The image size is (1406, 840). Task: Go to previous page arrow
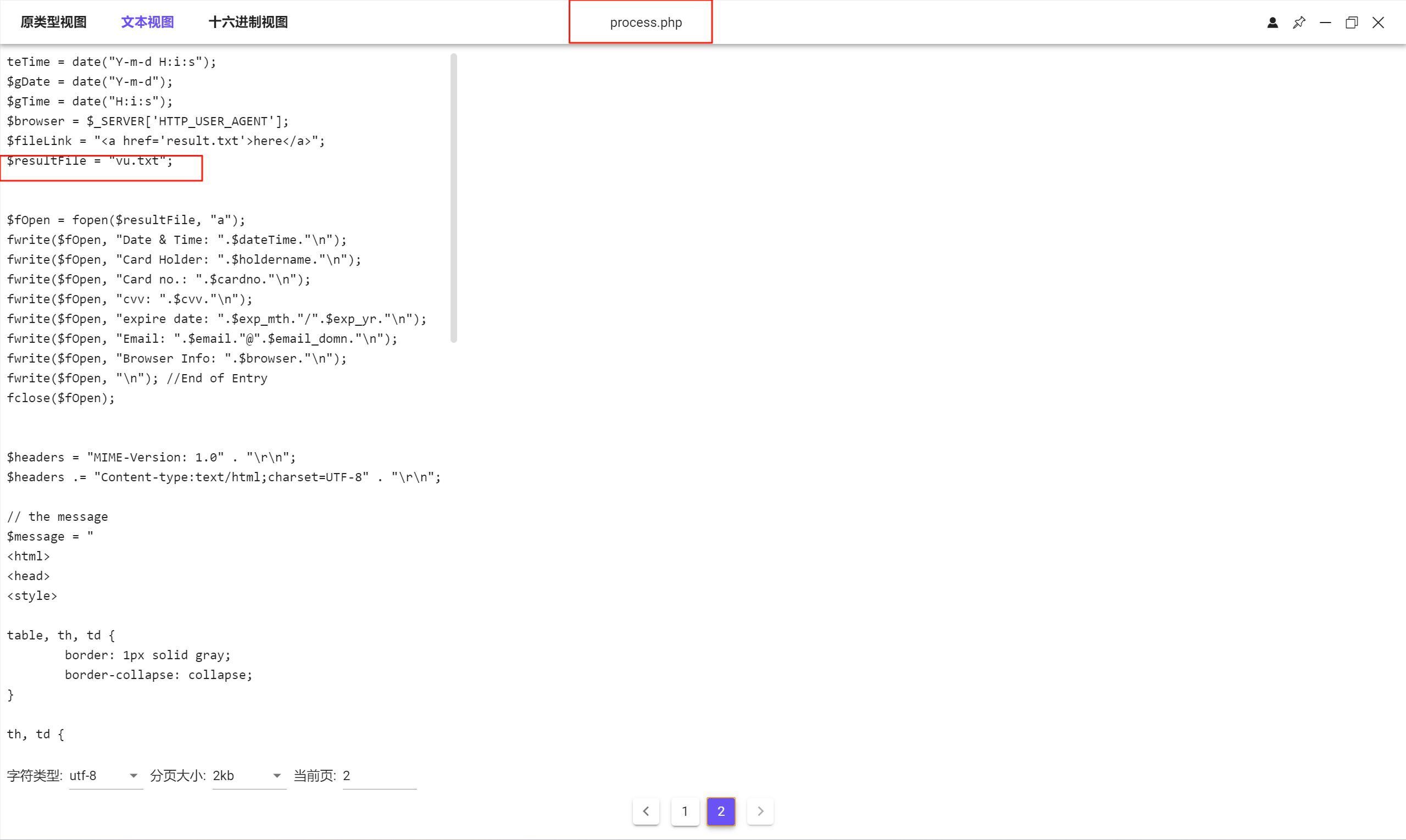tap(646, 811)
